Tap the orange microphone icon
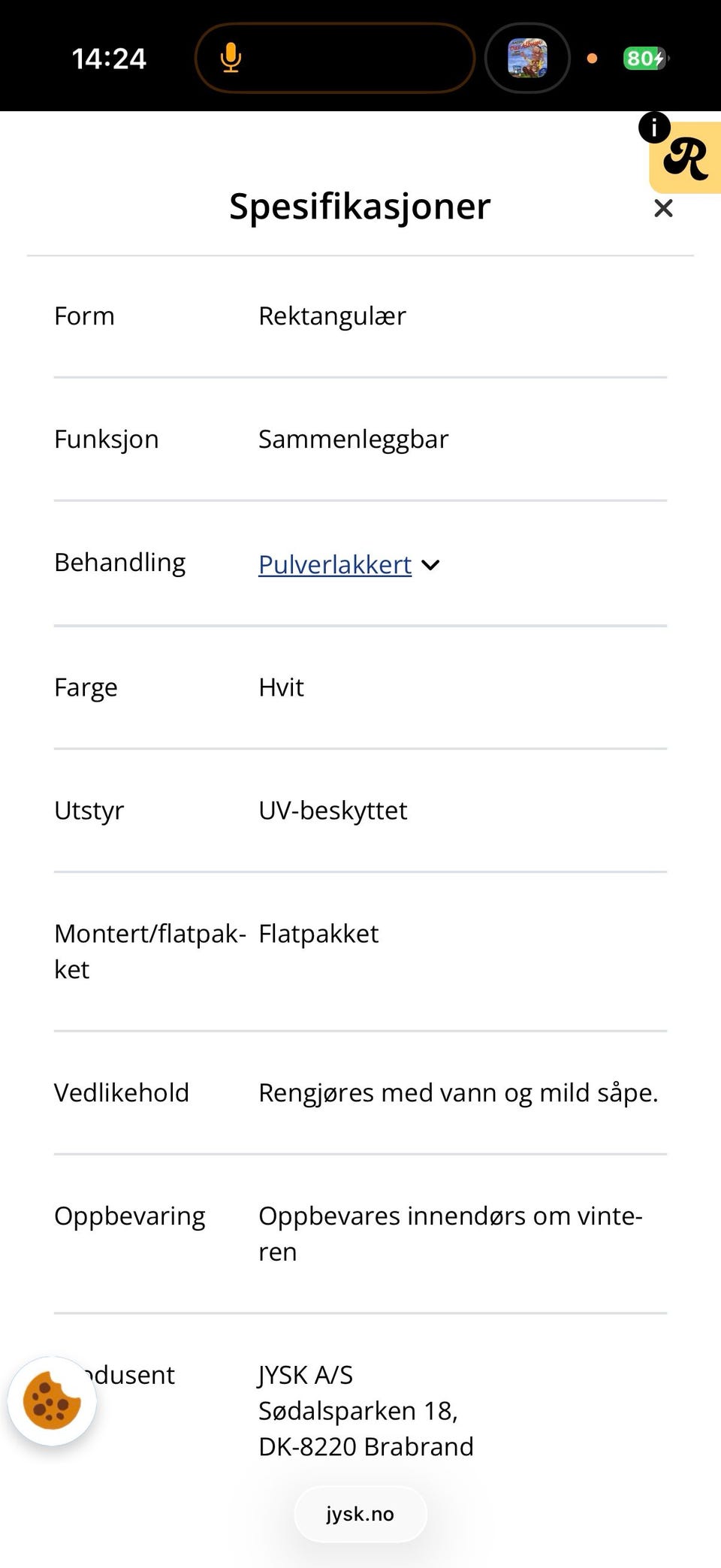This screenshot has height=1568, width=721. 231,58
